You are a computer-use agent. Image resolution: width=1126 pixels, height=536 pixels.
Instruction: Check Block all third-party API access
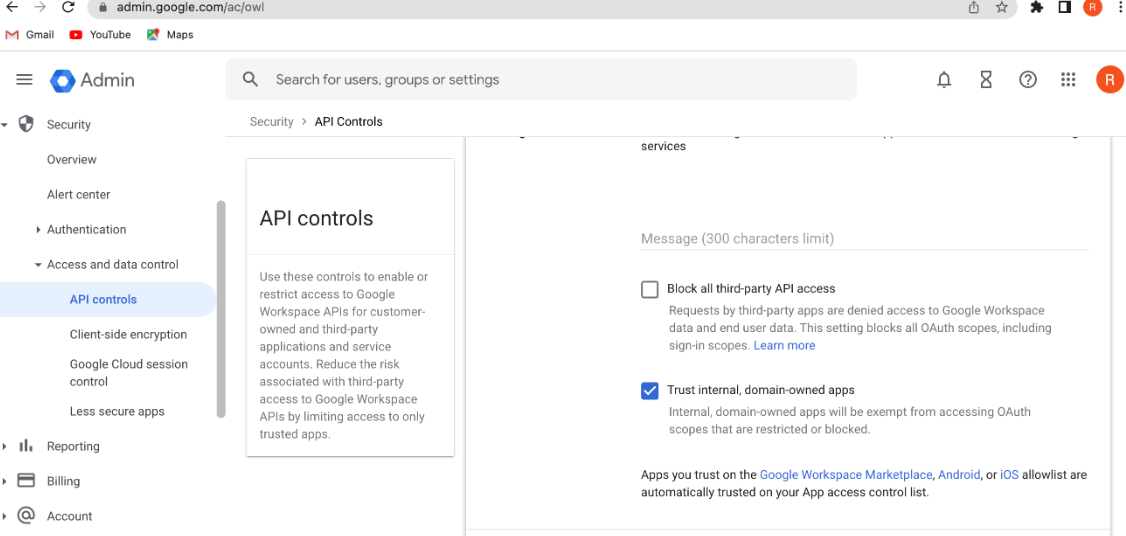pyautogui.click(x=649, y=289)
